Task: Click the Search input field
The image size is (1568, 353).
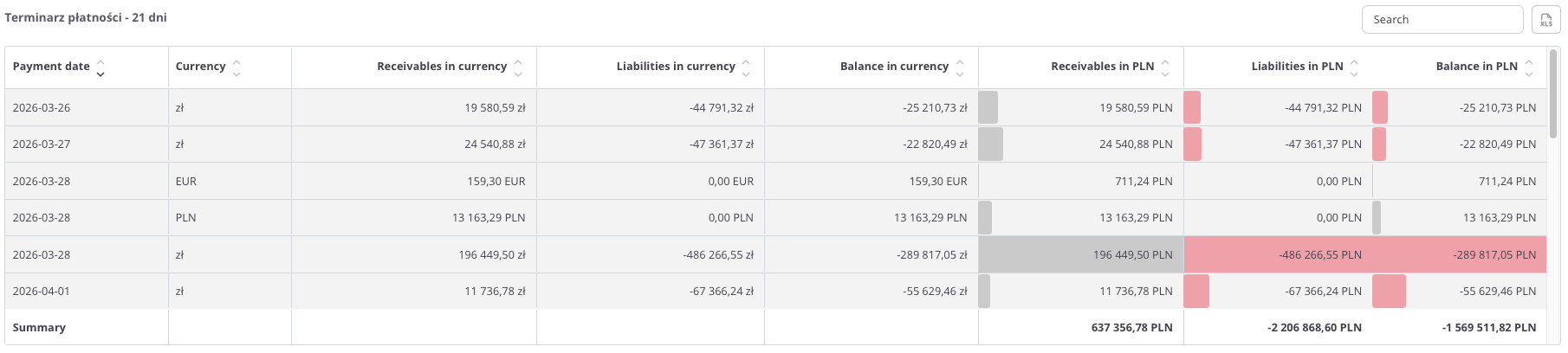Action: (1442, 20)
